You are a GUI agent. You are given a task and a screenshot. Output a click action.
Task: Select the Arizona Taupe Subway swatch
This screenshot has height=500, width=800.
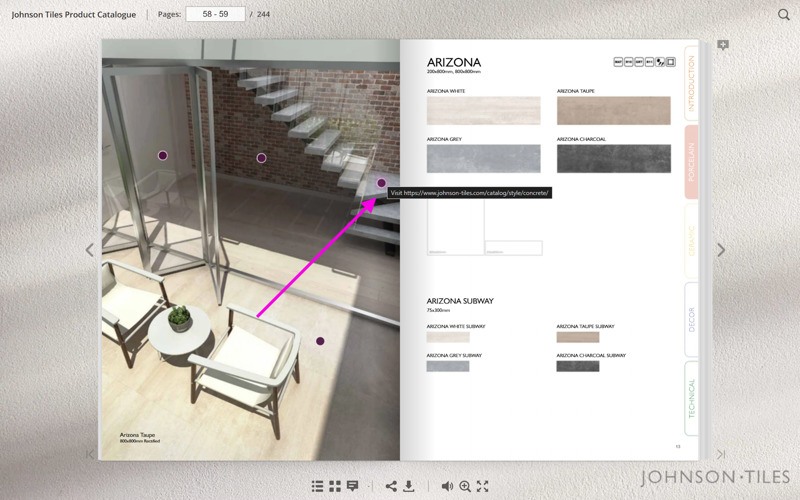tap(578, 337)
